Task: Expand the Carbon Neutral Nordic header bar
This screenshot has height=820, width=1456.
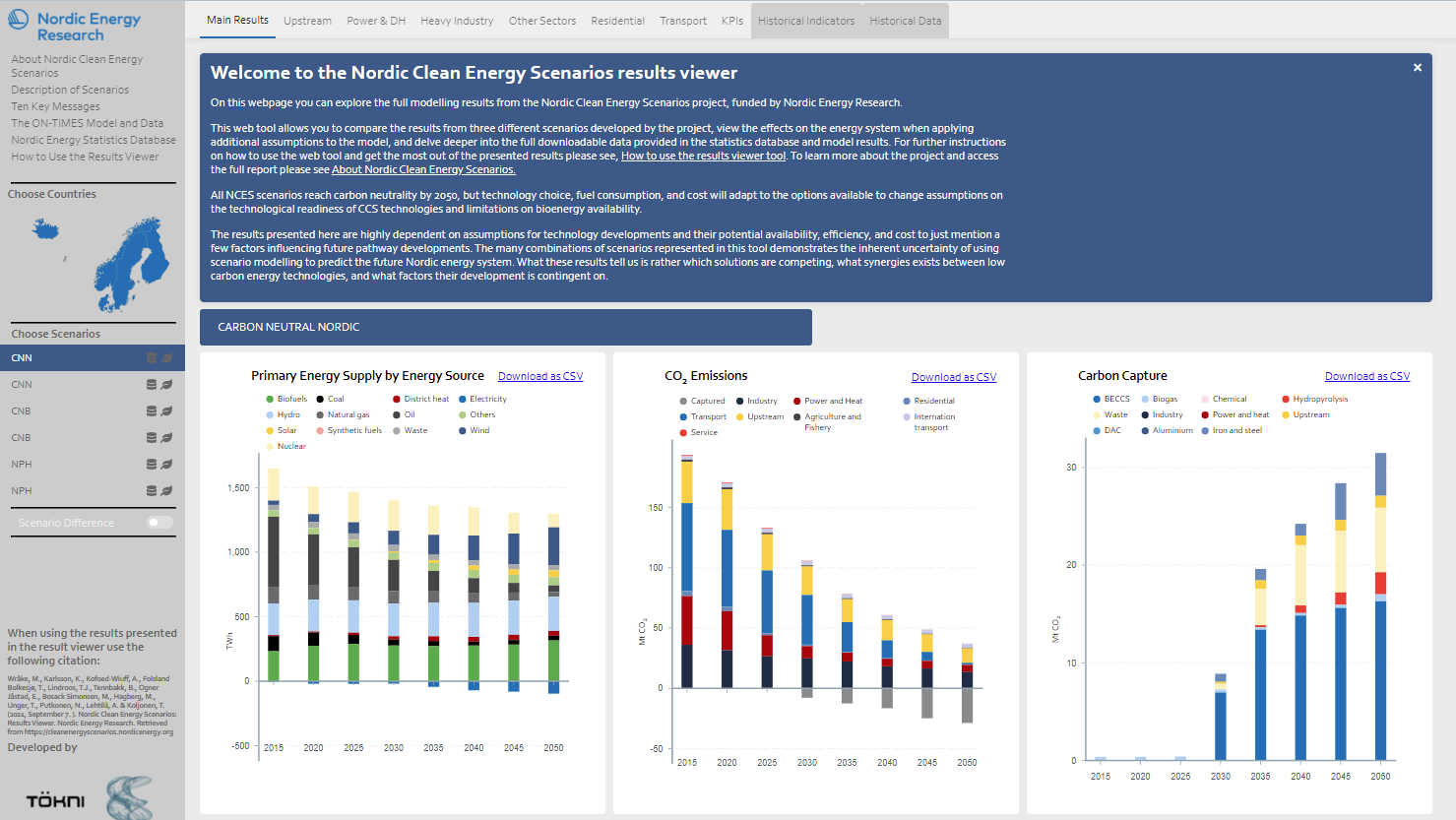Action: 505,327
